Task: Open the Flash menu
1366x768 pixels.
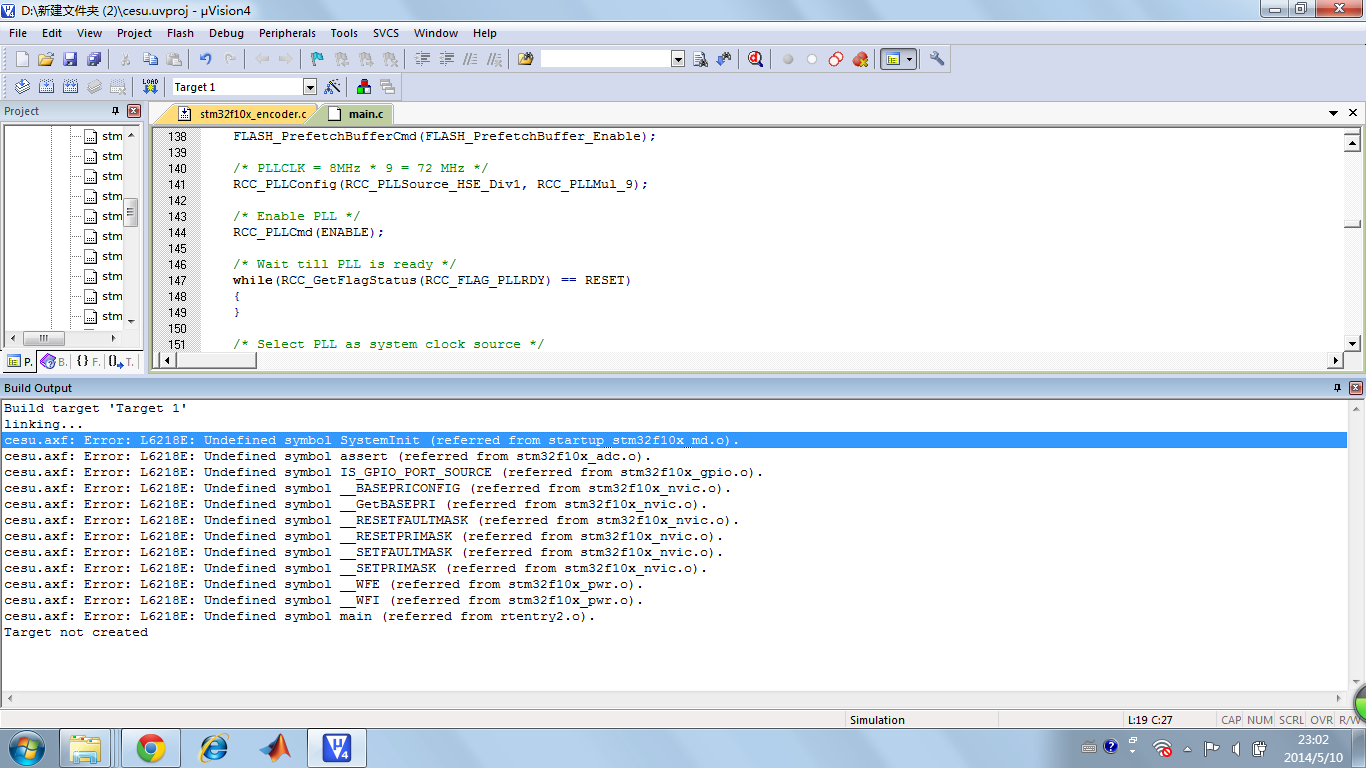Action: (x=180, y=33)
